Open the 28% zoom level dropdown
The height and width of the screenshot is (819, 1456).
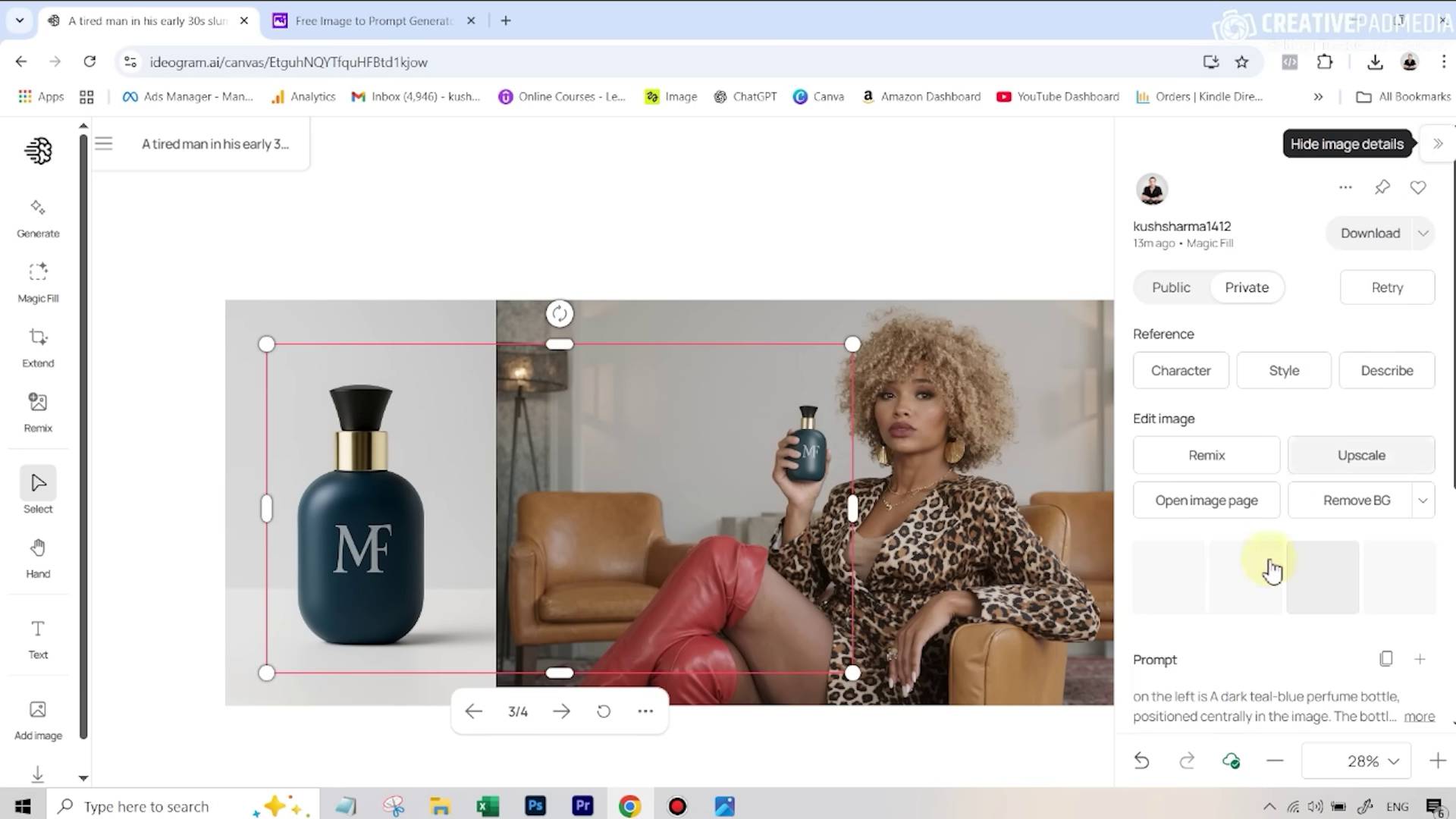coord(1372,761)
